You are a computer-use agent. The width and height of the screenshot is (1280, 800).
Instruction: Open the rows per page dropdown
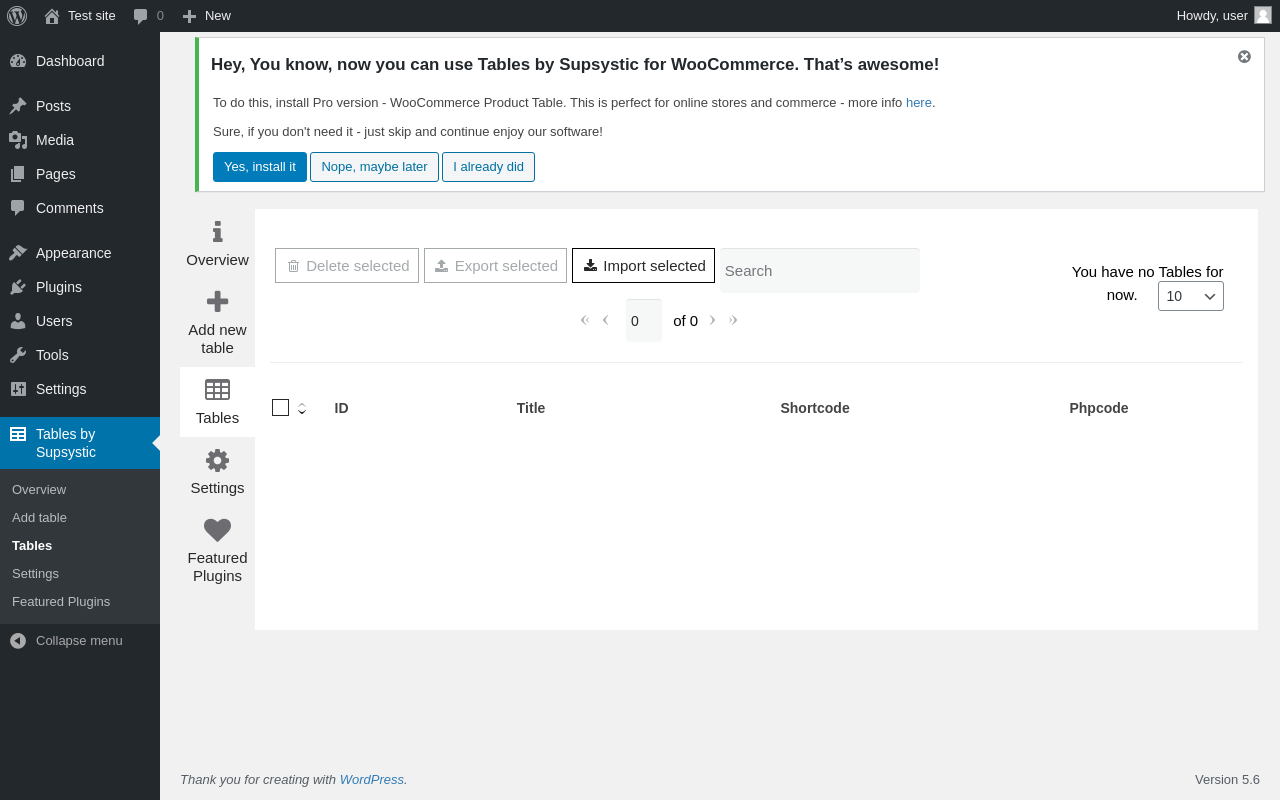pyautogui.click(x=1191, y=296)
